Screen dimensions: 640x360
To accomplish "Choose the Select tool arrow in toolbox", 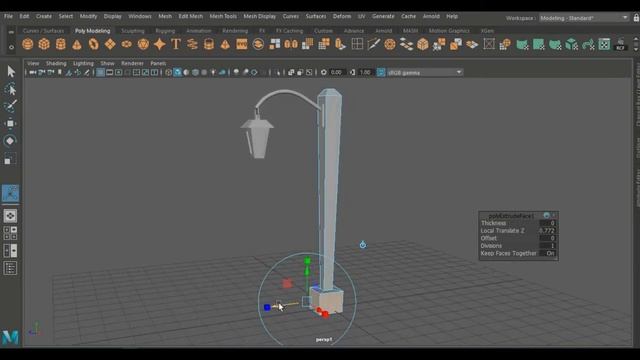I will click(11, 71).
